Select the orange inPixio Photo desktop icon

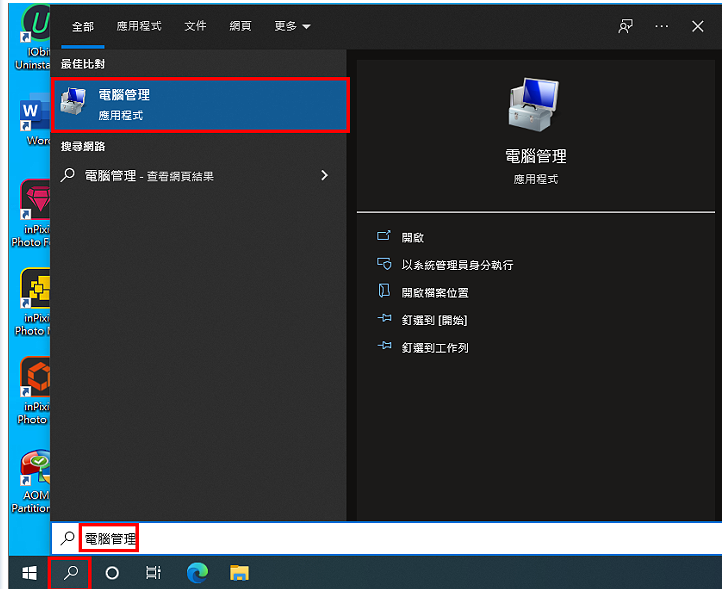[x=33, y=391]
